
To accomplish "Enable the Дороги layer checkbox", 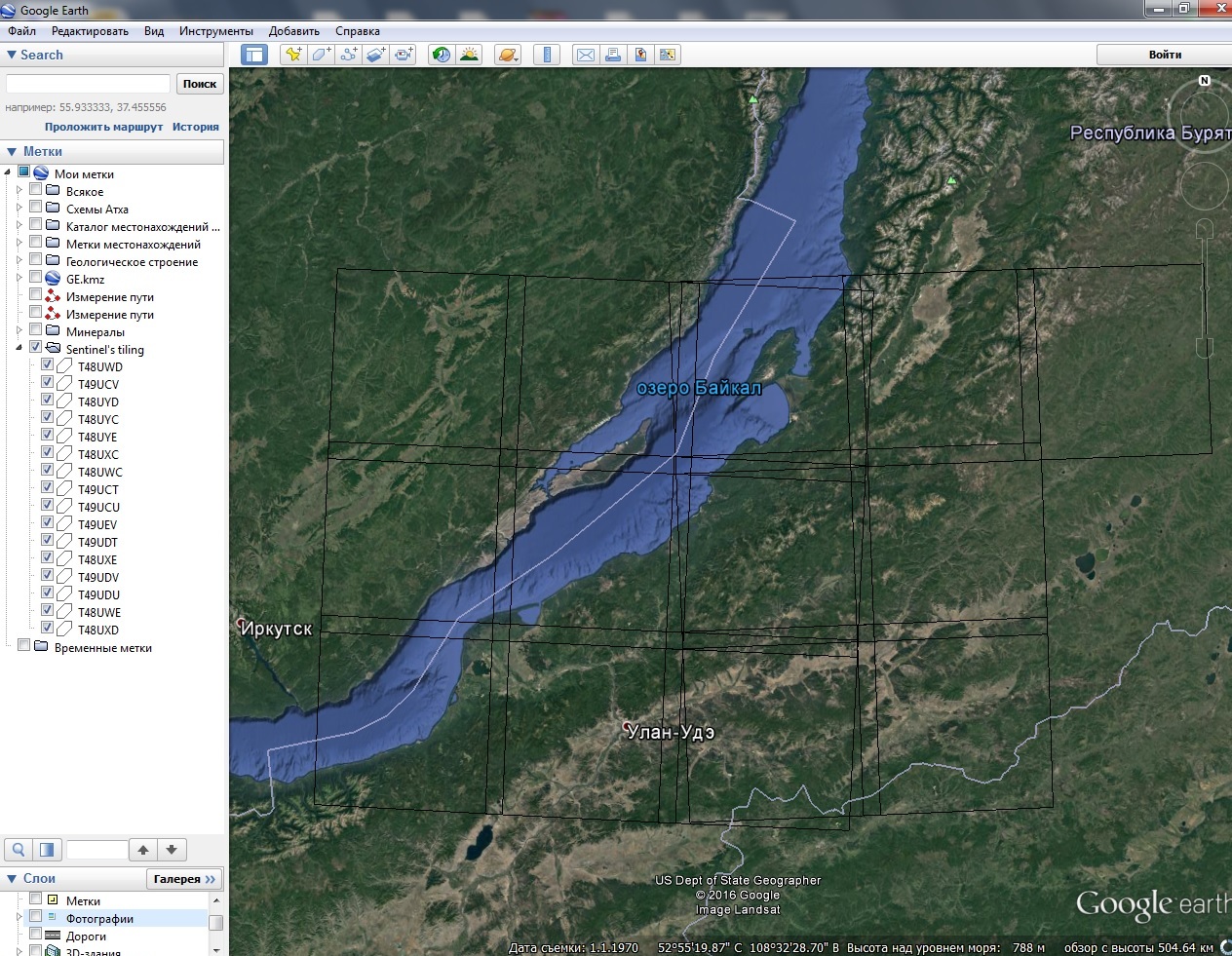I will [x=36, y=936].
